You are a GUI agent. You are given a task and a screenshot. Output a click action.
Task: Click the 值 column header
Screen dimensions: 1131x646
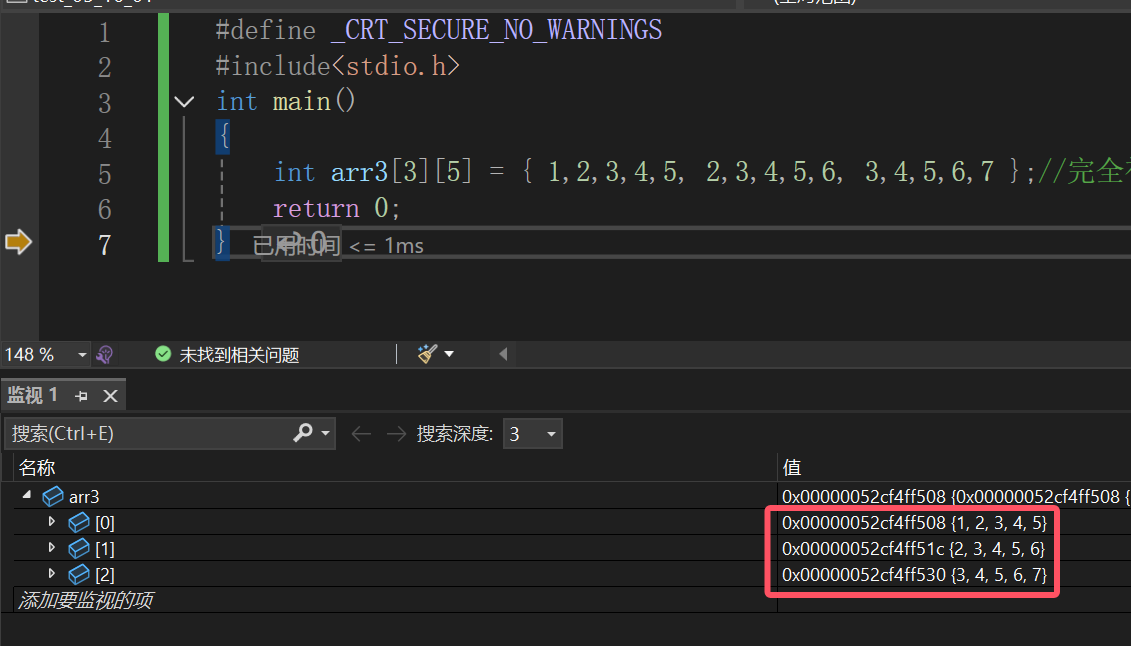pyautogui.click(x=792, y=468)
